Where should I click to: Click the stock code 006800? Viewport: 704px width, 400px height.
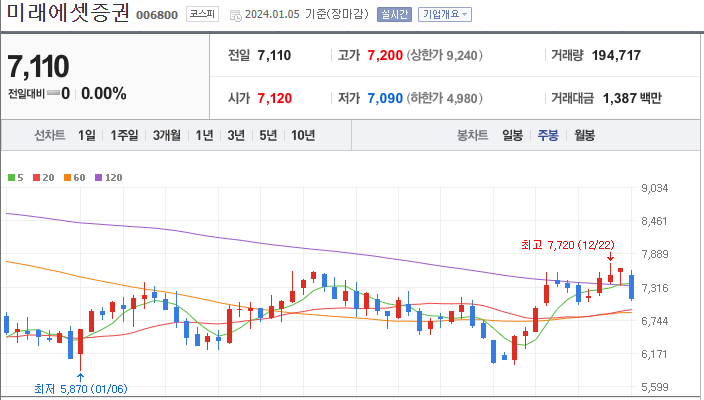[x=157, y=15]
